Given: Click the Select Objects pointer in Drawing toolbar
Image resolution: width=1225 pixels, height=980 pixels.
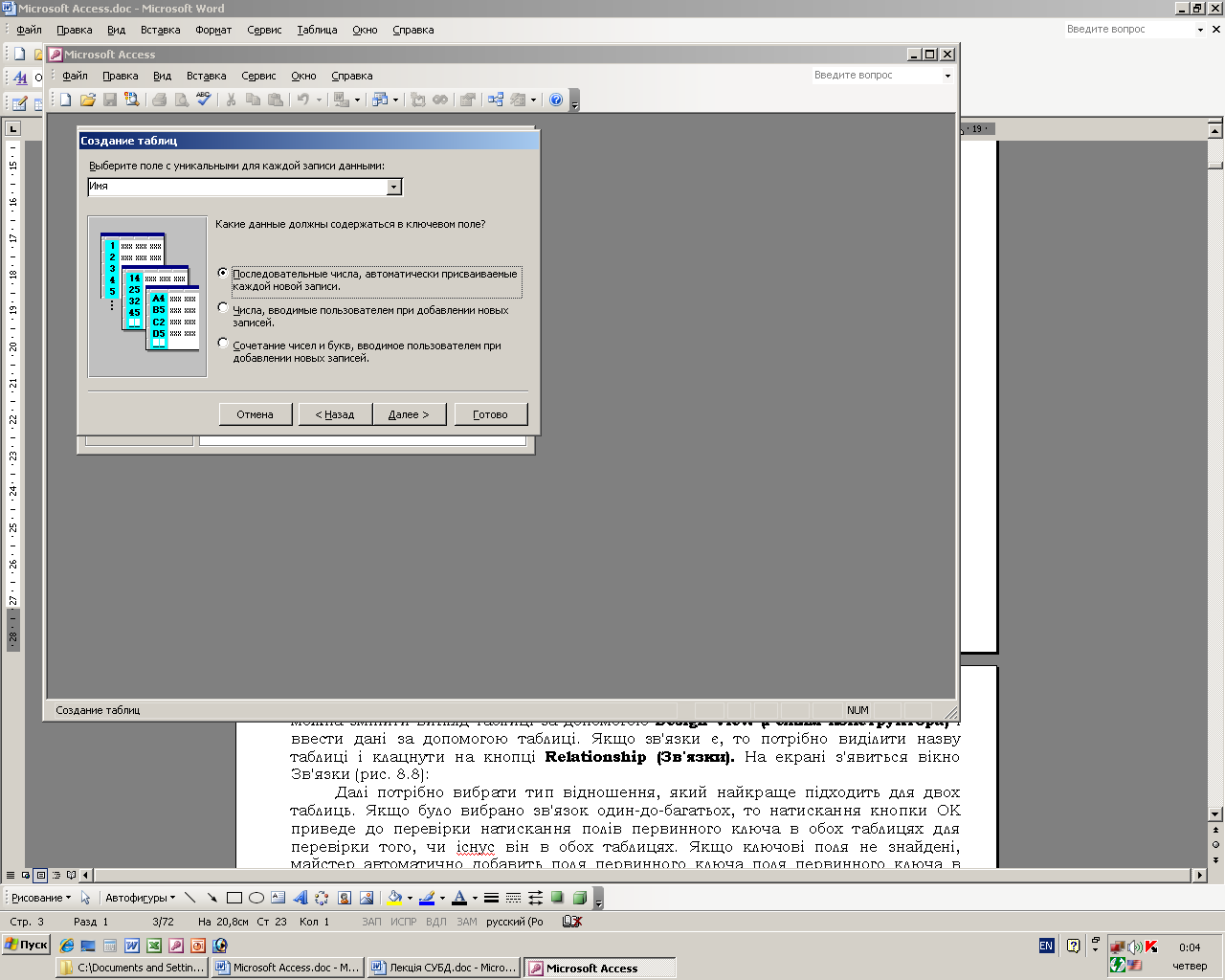Looking at the screenshot, I should (x=85, y=898).
